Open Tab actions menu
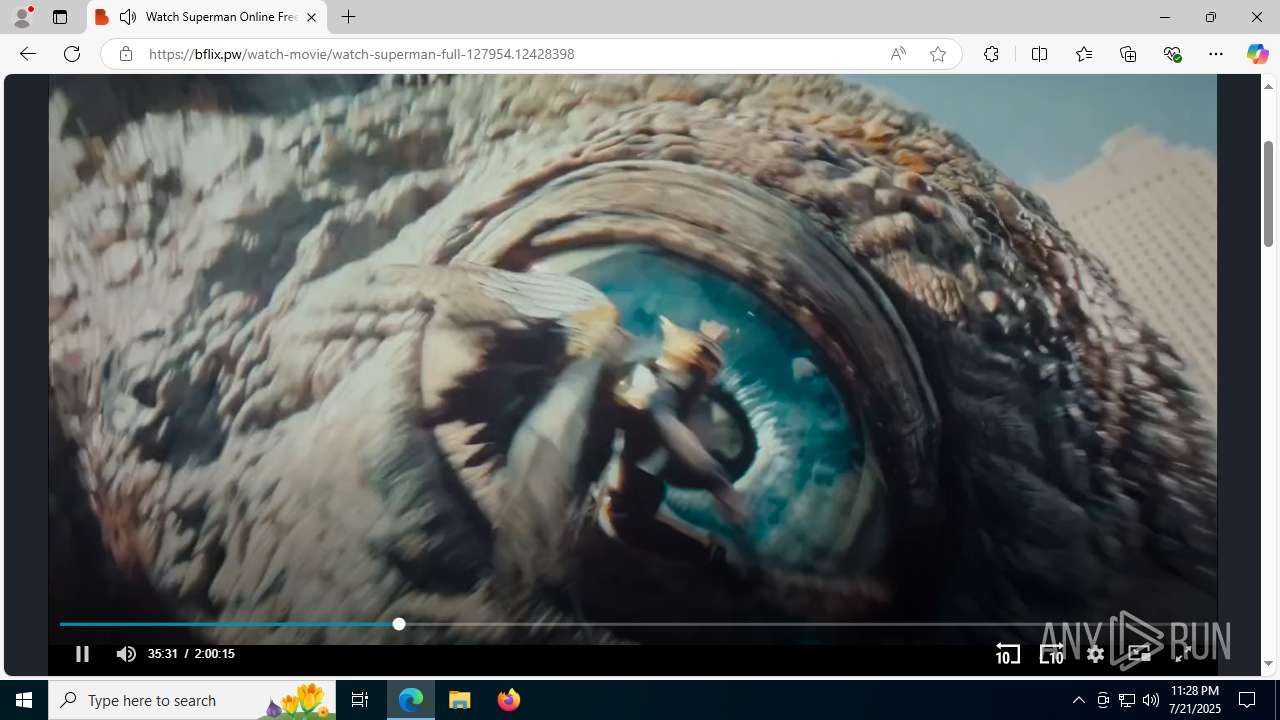Viewport: 1280px width, 720px height. pos(60,17)
